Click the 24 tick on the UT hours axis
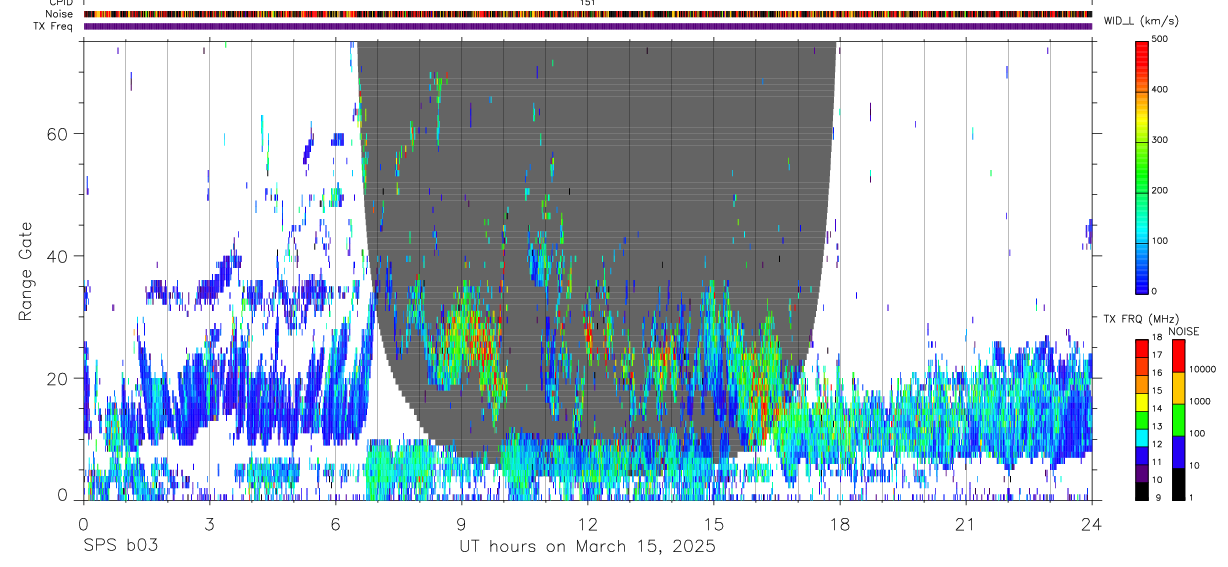Viewport: 1228px width, 567px height. pos(1092,524)
